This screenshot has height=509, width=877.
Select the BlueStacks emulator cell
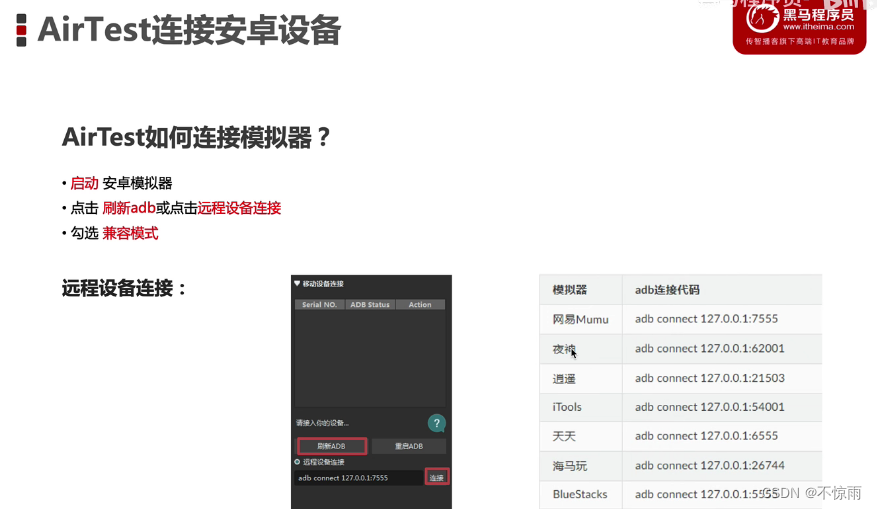pyautogui.click(x=580, y=494)
